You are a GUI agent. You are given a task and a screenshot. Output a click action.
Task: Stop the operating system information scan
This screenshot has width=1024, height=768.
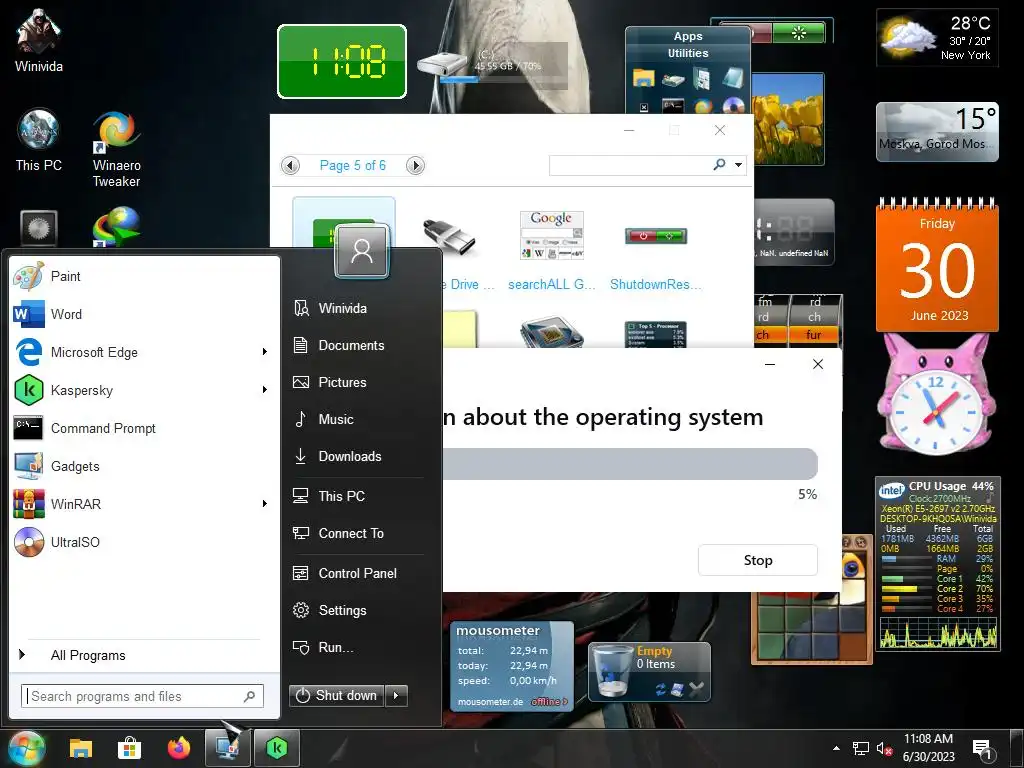pos(758,560)
